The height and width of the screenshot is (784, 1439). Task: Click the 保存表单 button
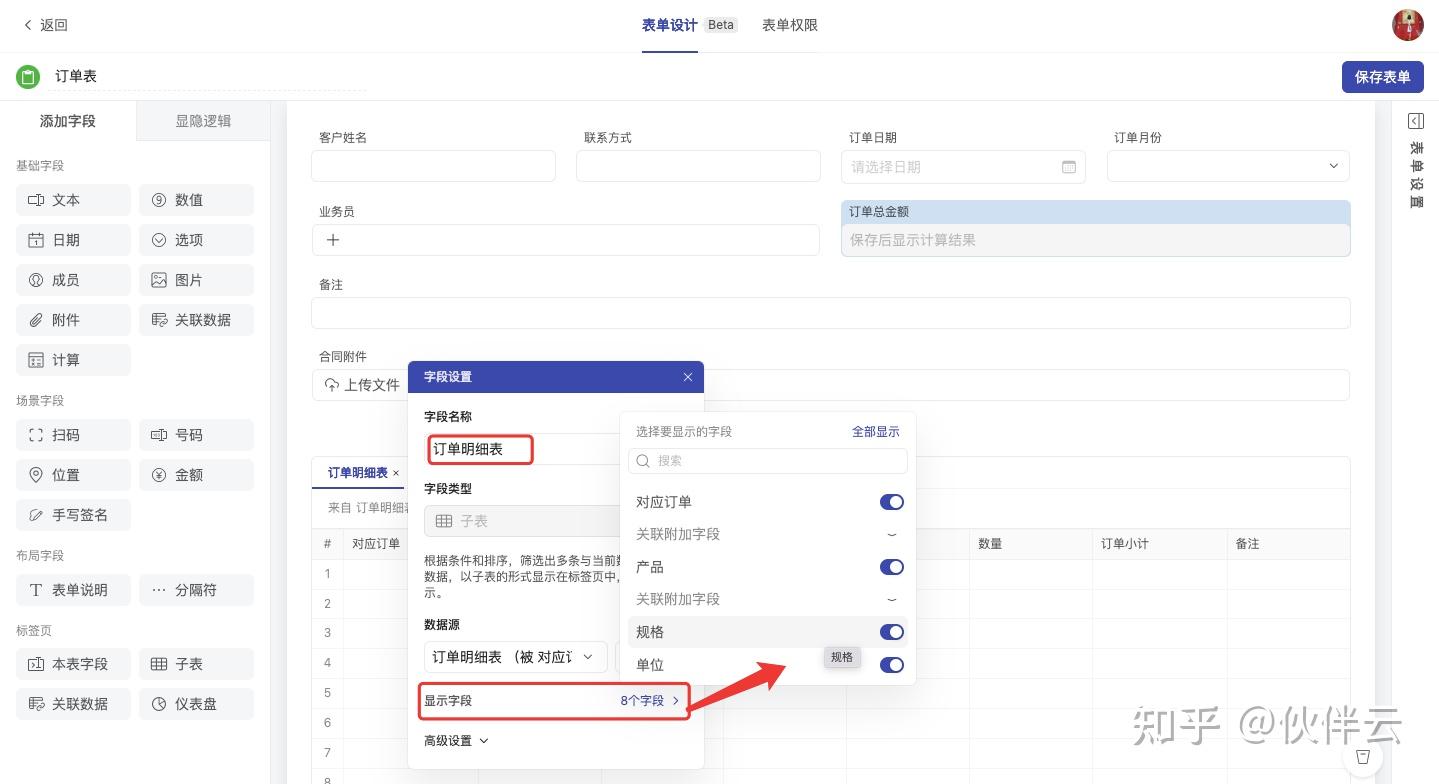click(x=1382, y=77)
